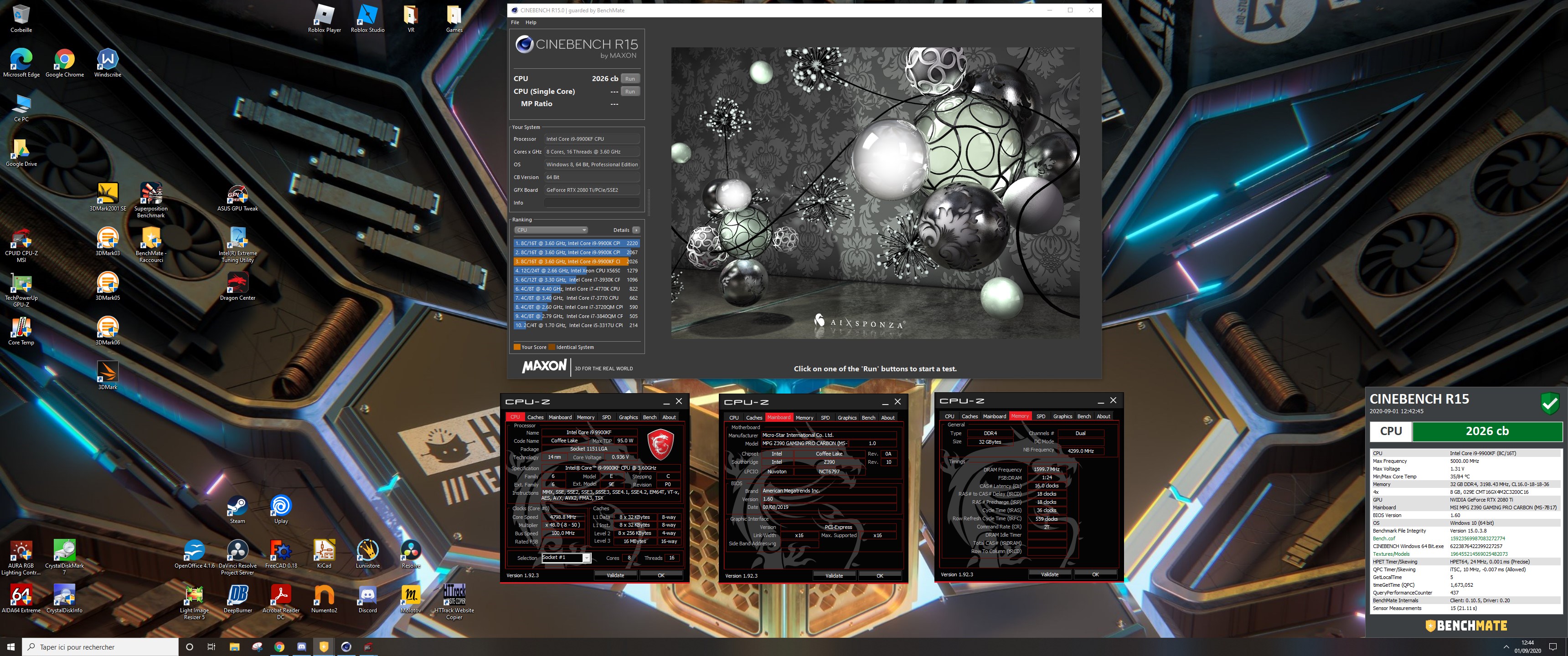Image resolution: width=1568 pixels, height=656 pixels.
Task: Open AIDA64 Extreme desktop icon
Action: [21, 600]
